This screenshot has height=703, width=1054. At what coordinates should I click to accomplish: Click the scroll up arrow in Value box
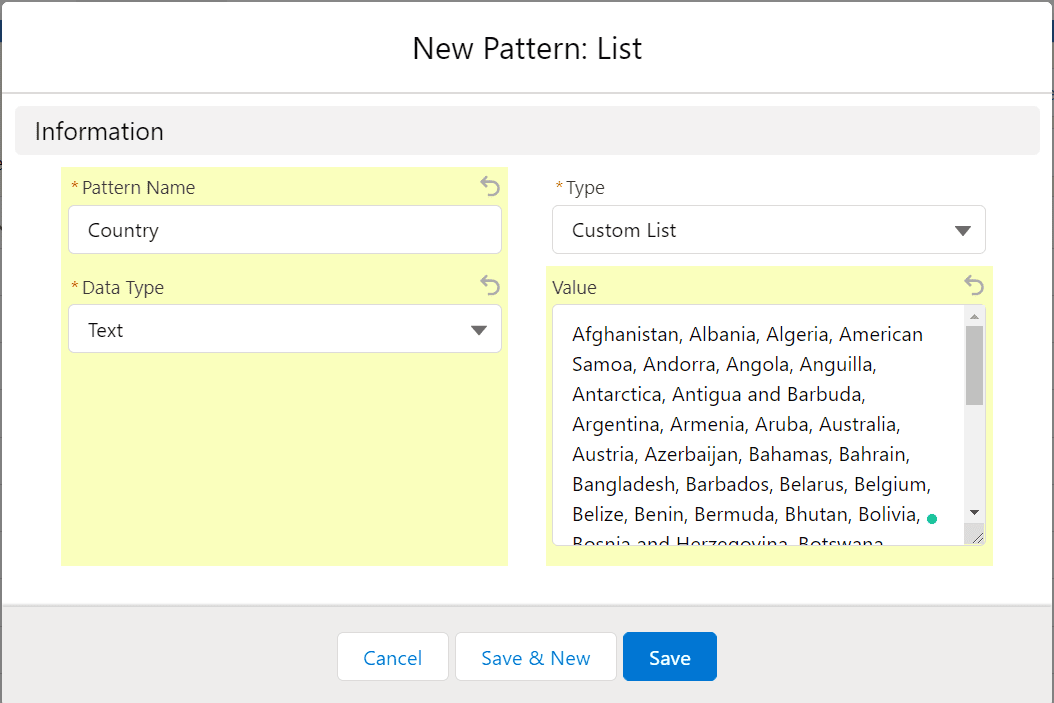(974, 315)
